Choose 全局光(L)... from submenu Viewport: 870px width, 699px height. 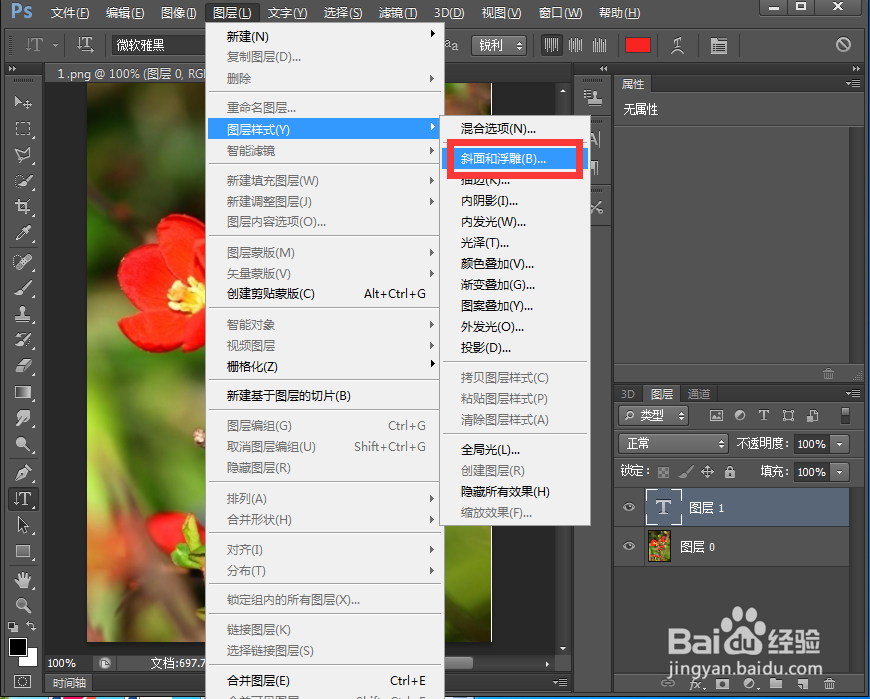pyautogui.click(x=514, y=450)
